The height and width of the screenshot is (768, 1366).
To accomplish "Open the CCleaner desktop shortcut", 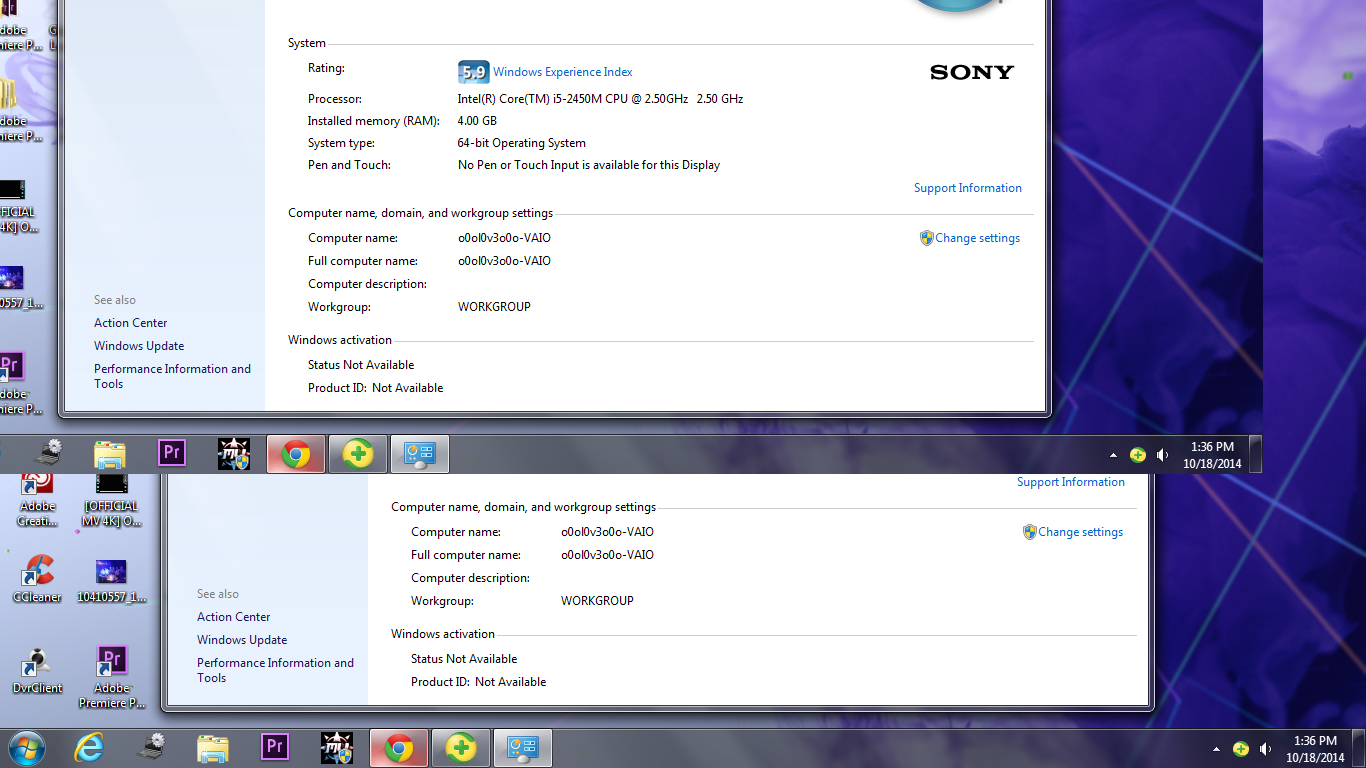I will [37, 579].
